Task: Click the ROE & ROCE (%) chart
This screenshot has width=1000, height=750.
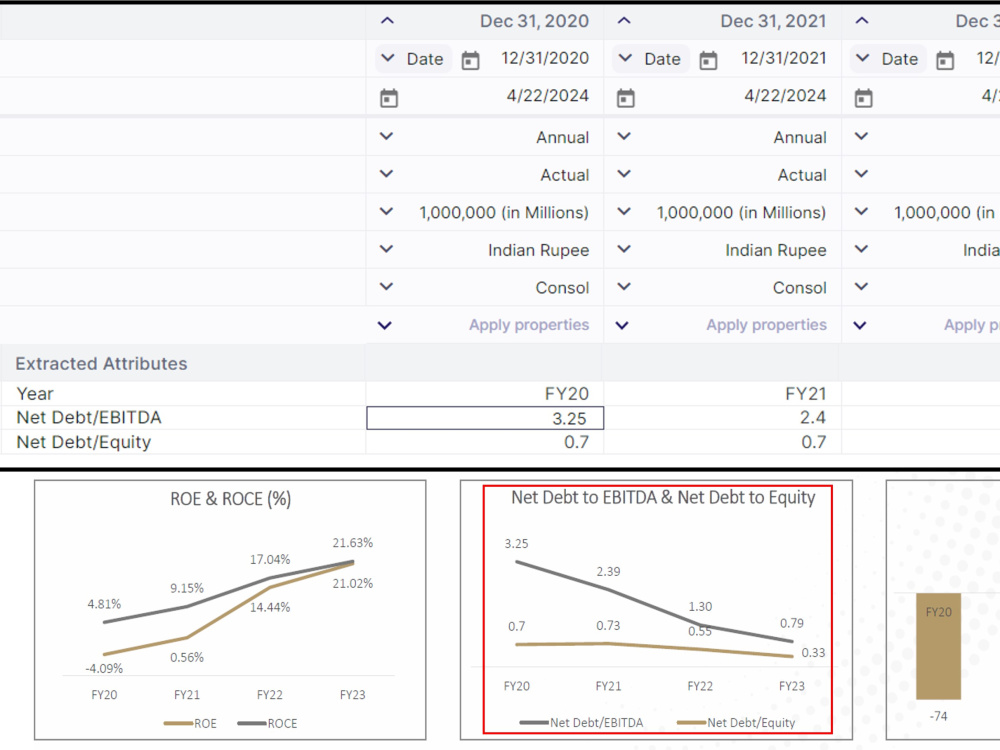Action: click(230, 610)
